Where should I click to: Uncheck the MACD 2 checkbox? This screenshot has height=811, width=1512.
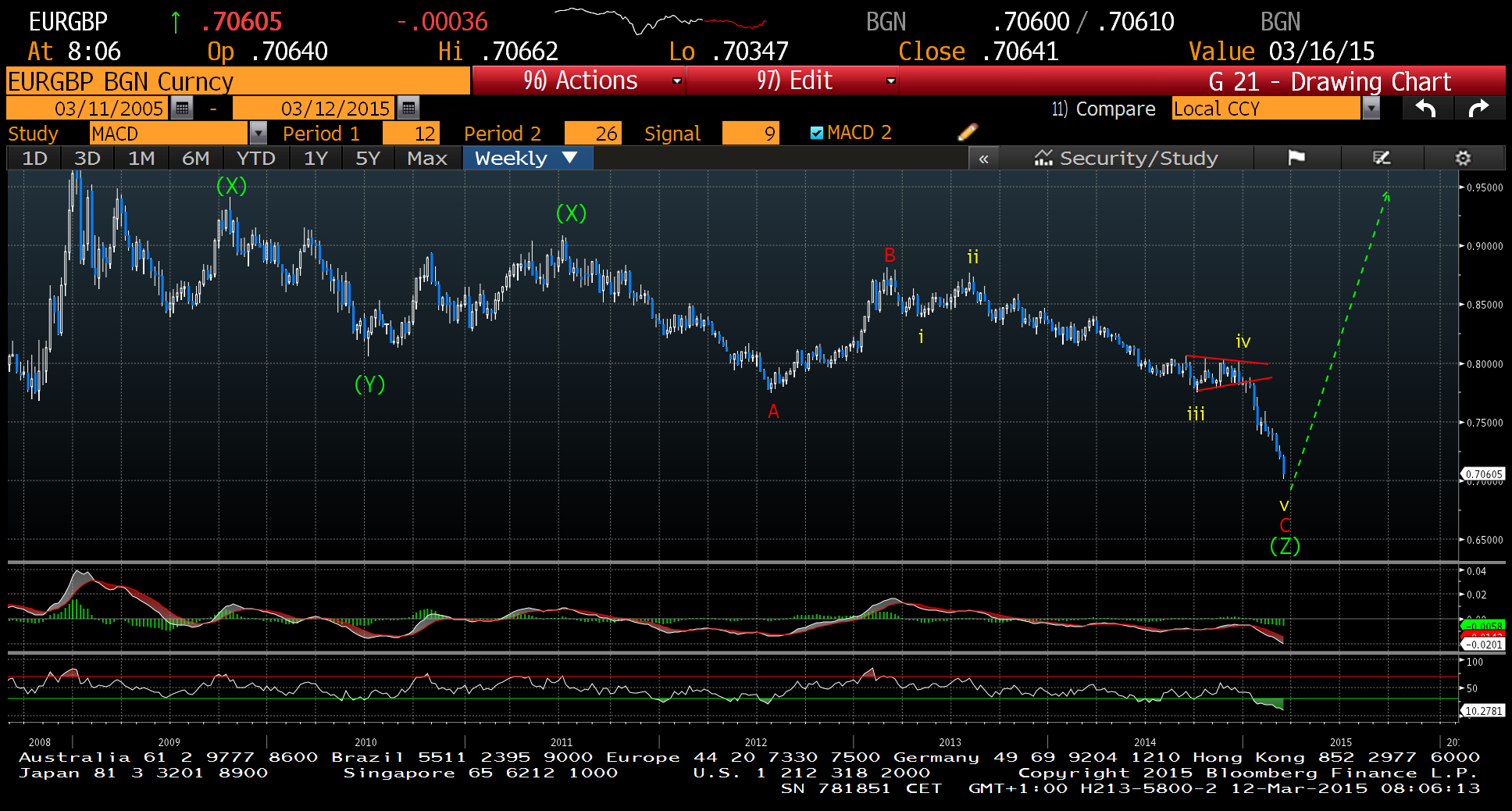pos(817,133)
